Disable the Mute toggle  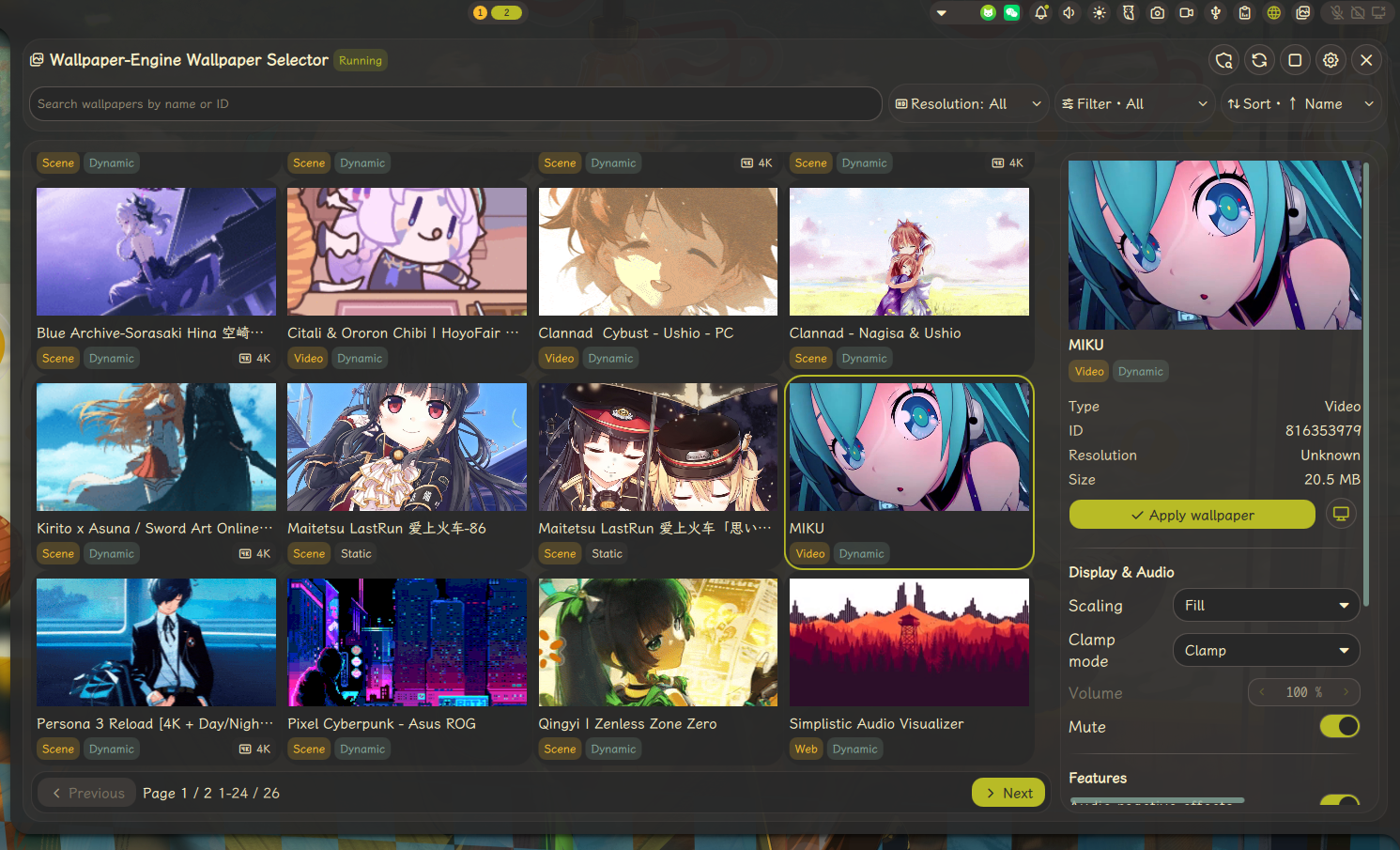1339,726
